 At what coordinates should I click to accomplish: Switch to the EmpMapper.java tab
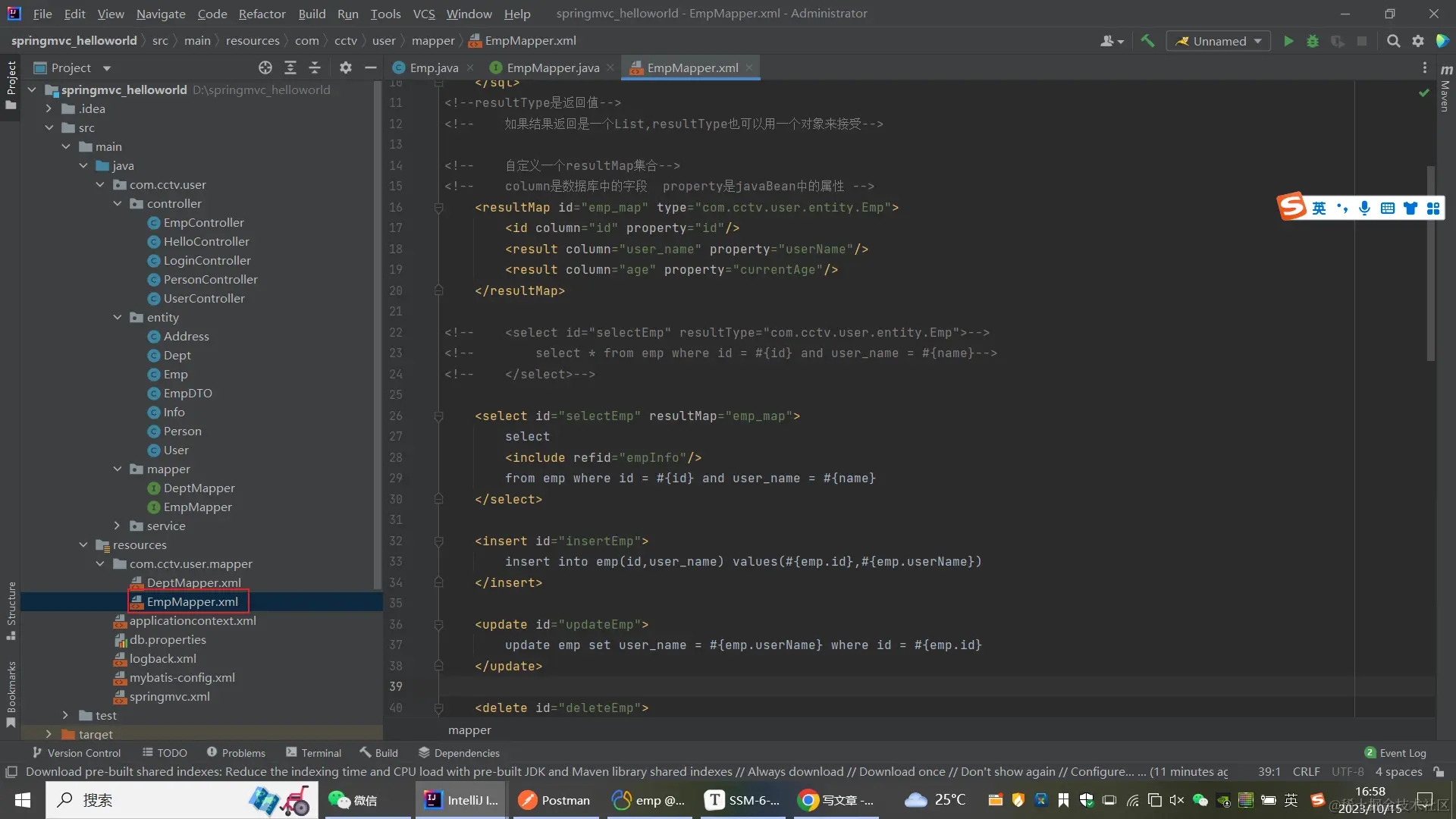[552, 67]
